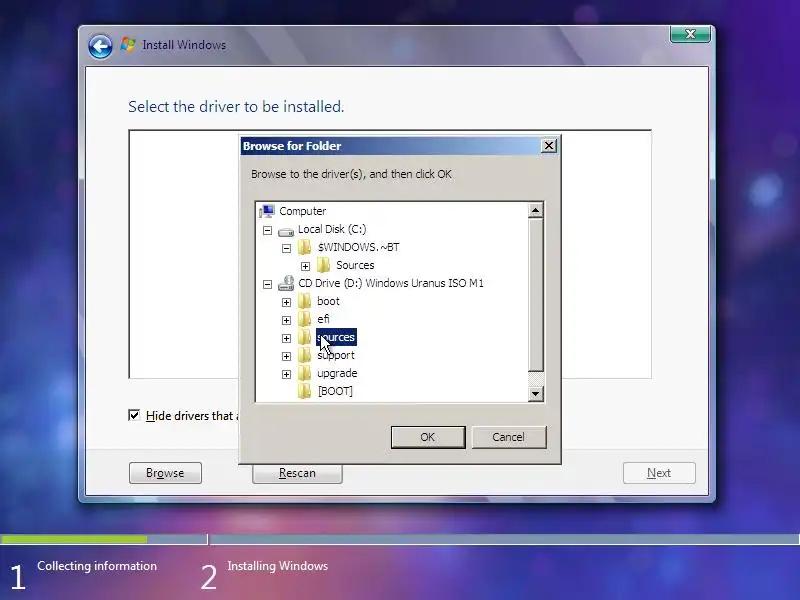Select the "Computer" tree label
The image size is (800, 600).
pos(303,211)
